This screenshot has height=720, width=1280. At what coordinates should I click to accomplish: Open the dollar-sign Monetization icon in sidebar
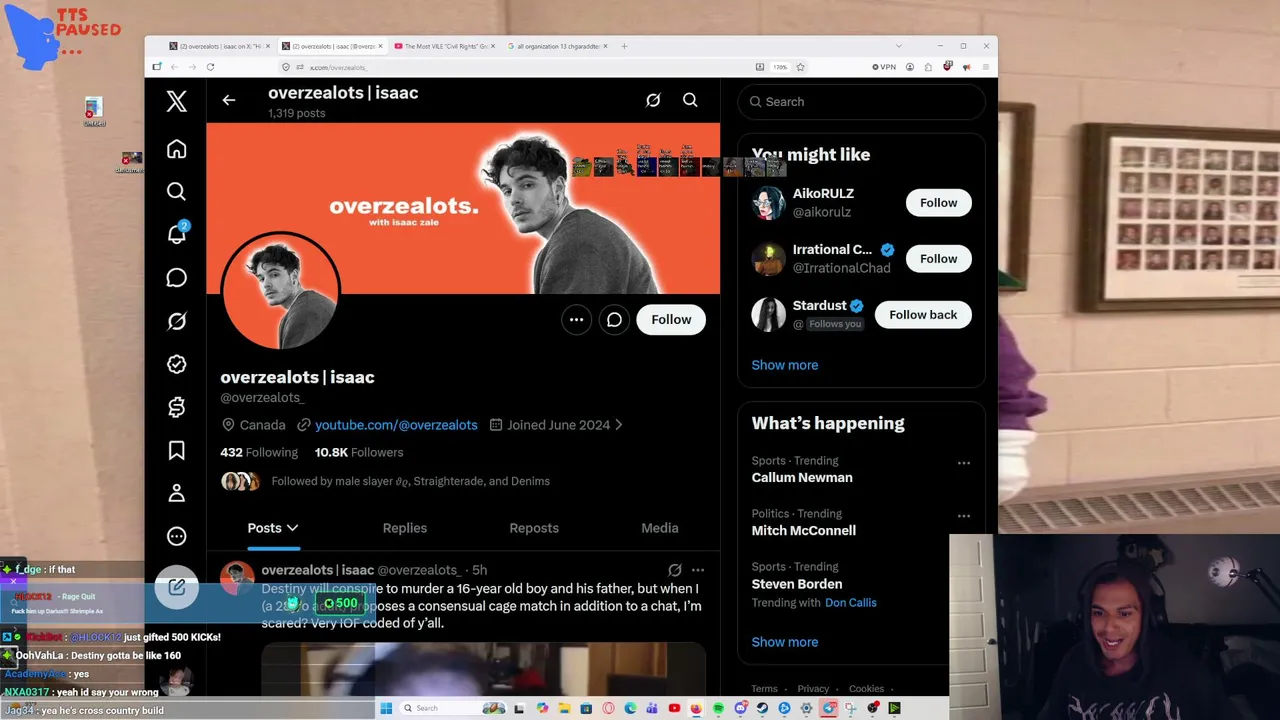click(176, 407)
